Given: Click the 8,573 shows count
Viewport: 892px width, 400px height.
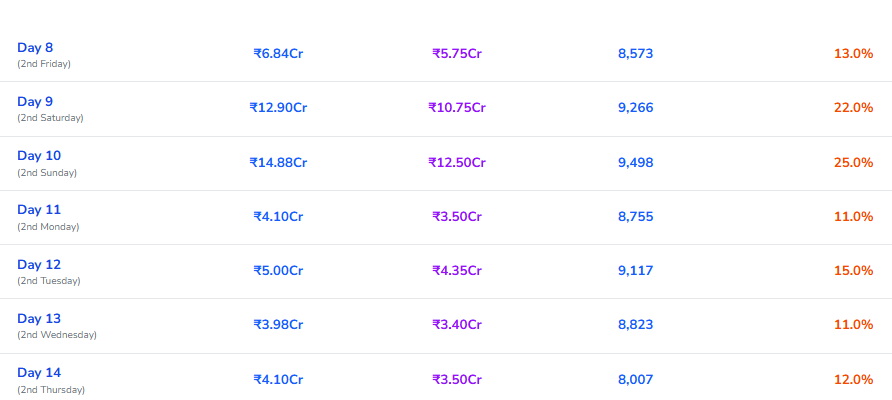Looking at the screenshot, I should pyautogui.click(x=635, y=53).
